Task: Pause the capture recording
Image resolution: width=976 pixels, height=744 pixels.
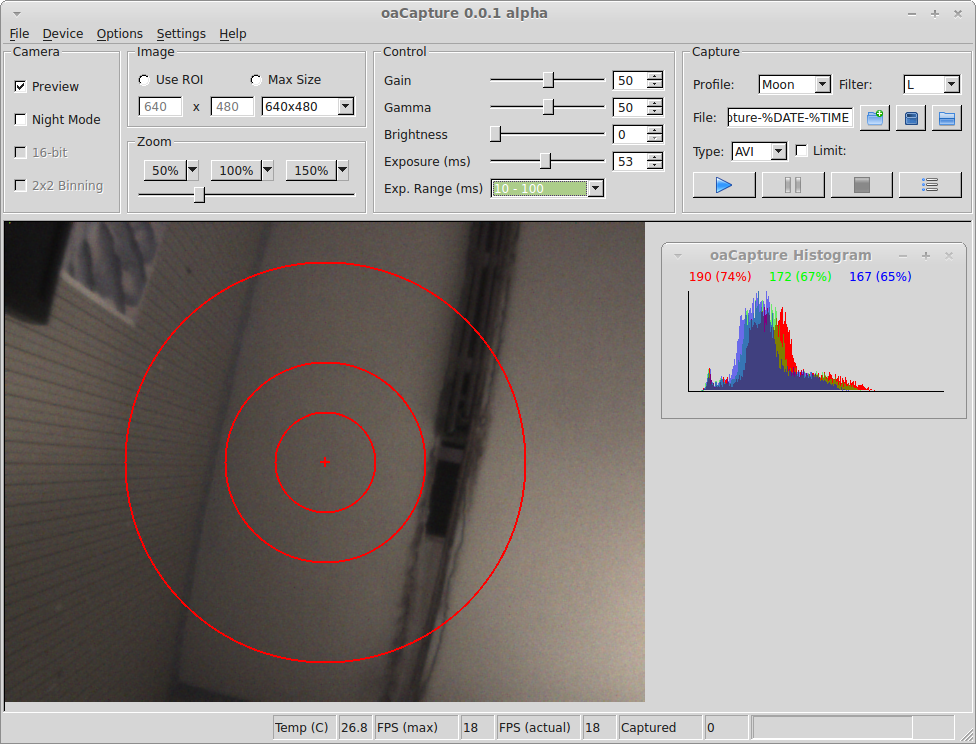Action: coord(792,185)
